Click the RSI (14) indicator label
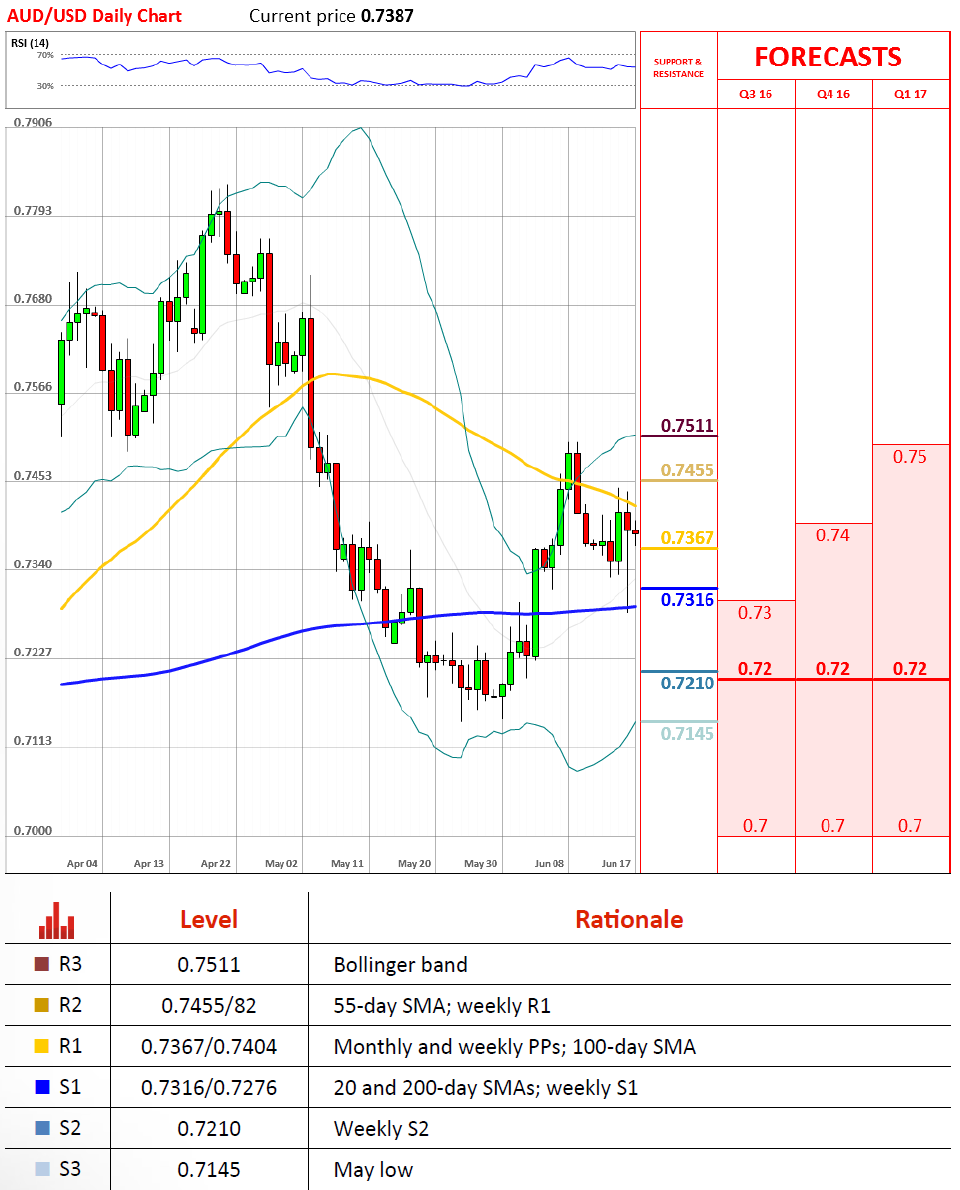This screenshot has width=960, height=1190. click(x=30, y=43)
